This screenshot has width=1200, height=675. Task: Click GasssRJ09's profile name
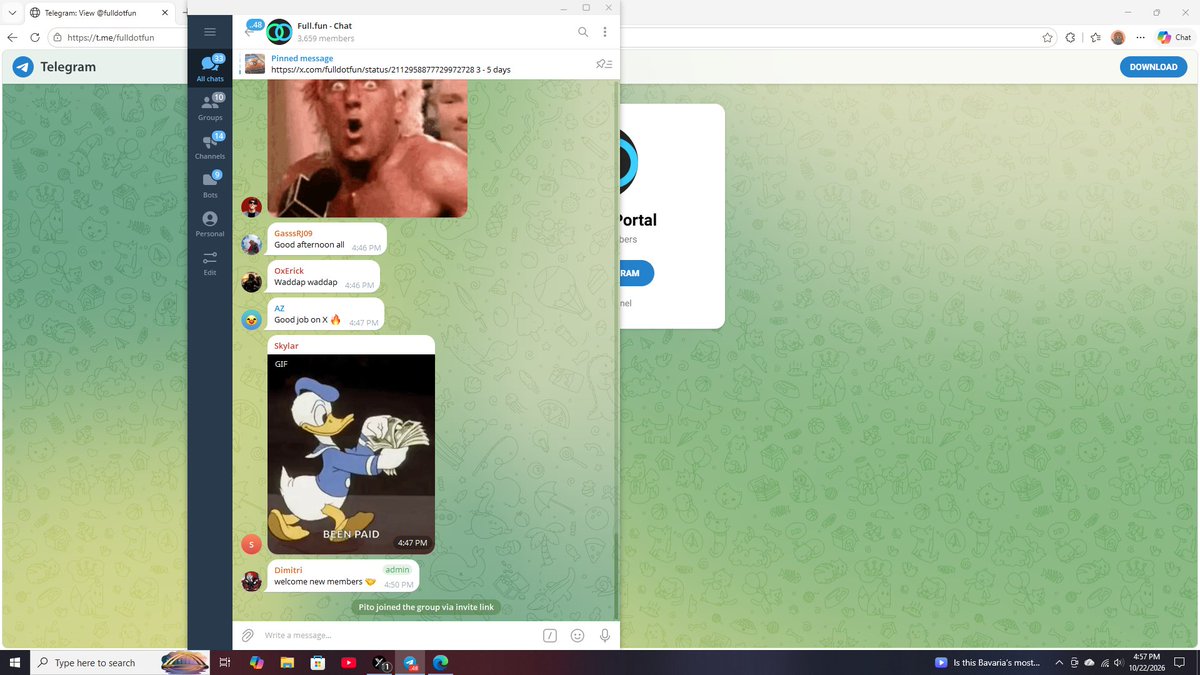click(293, 233)
